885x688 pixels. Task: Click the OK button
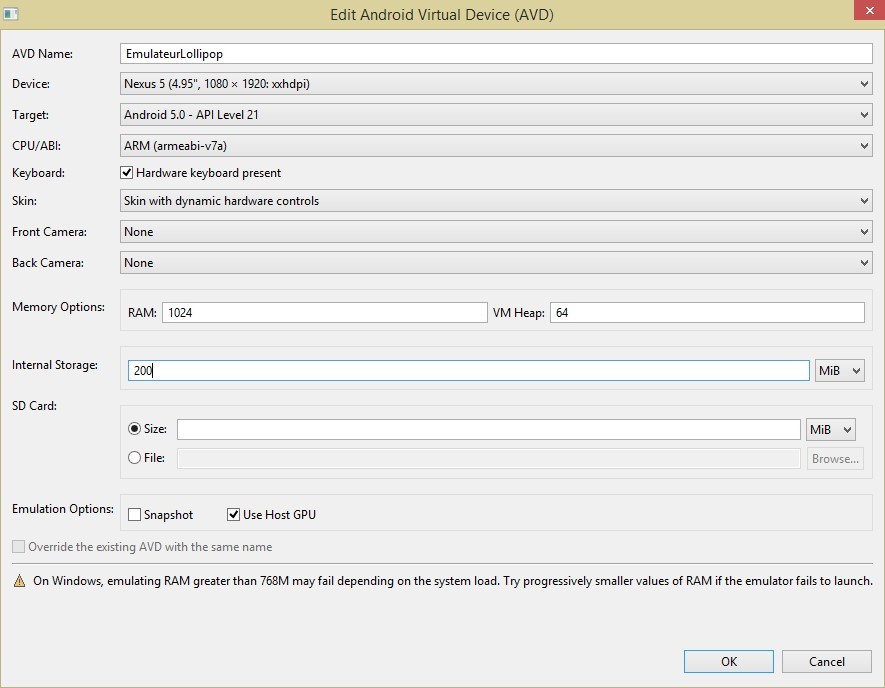coord(729,661)
